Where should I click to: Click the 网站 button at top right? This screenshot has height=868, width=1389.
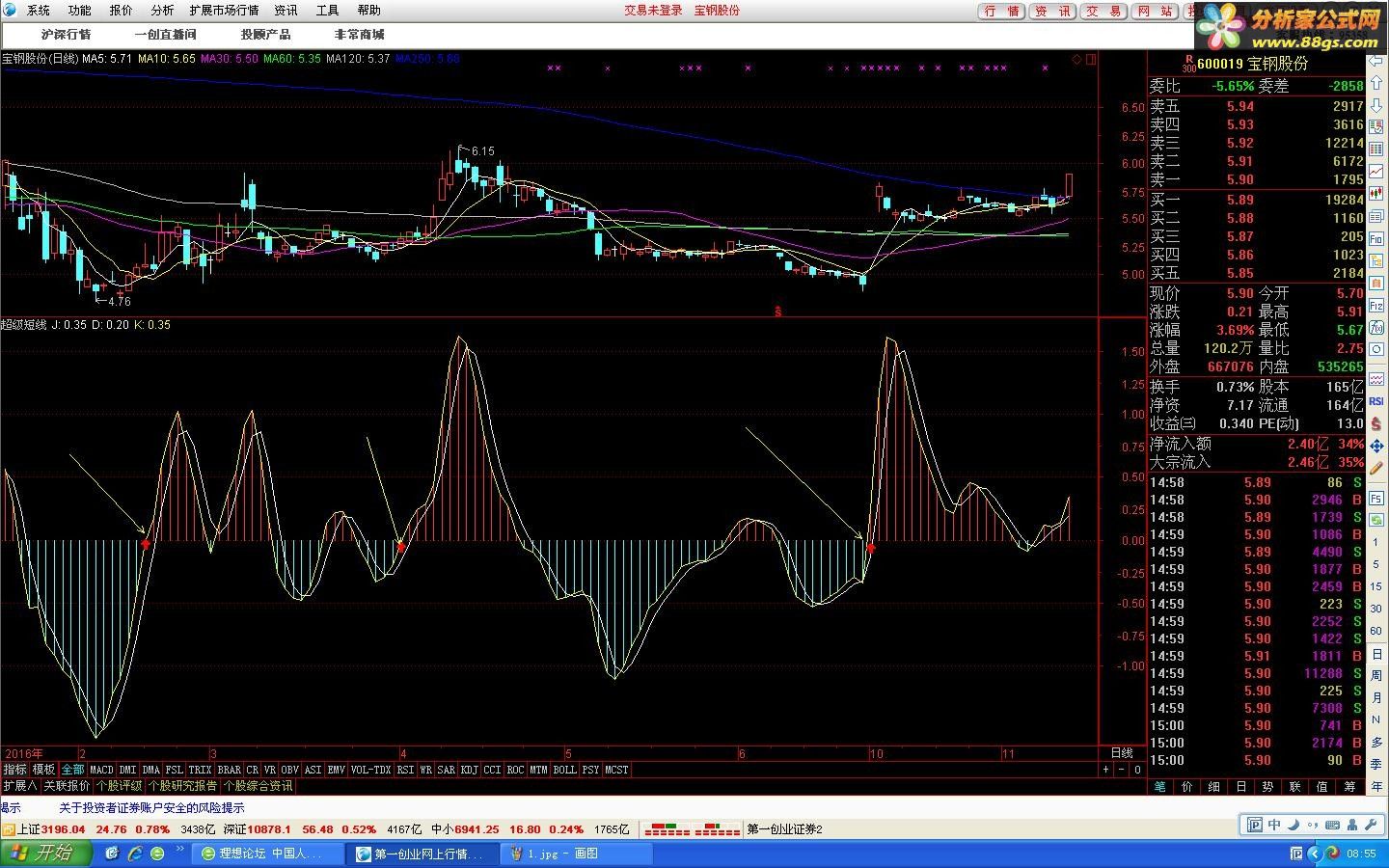(x=1155, y=12)
